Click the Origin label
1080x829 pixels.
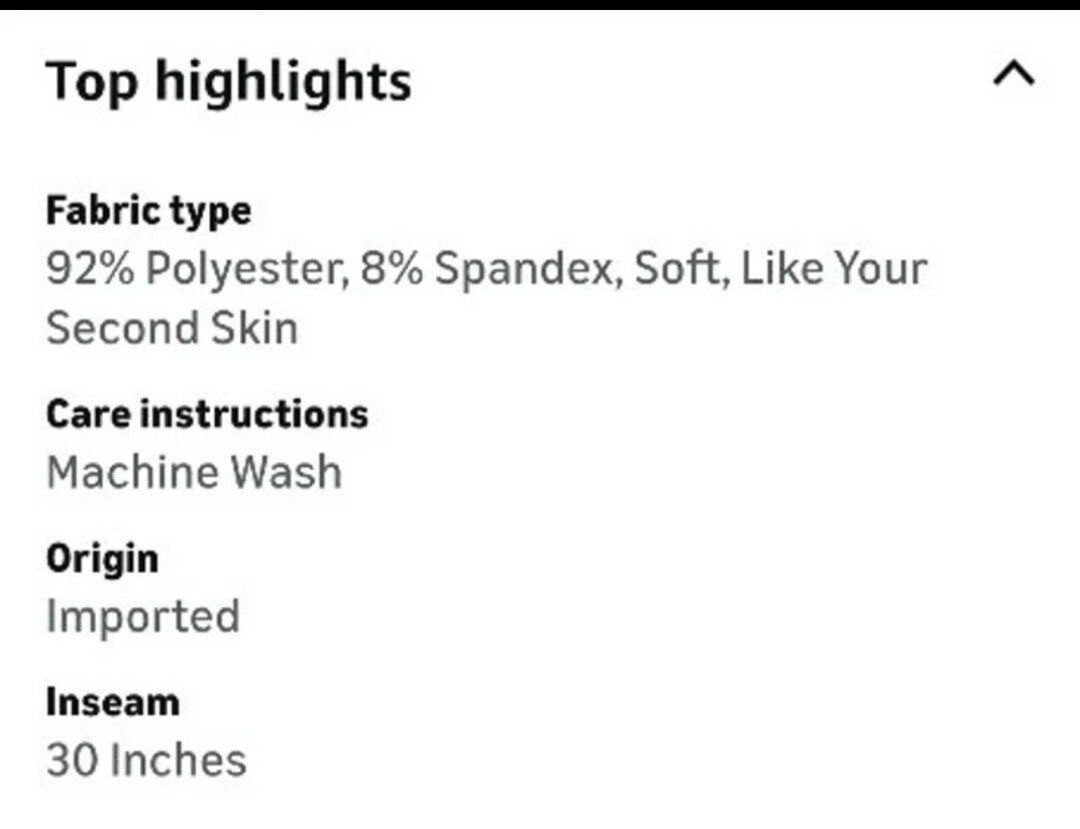click(102, 558)
